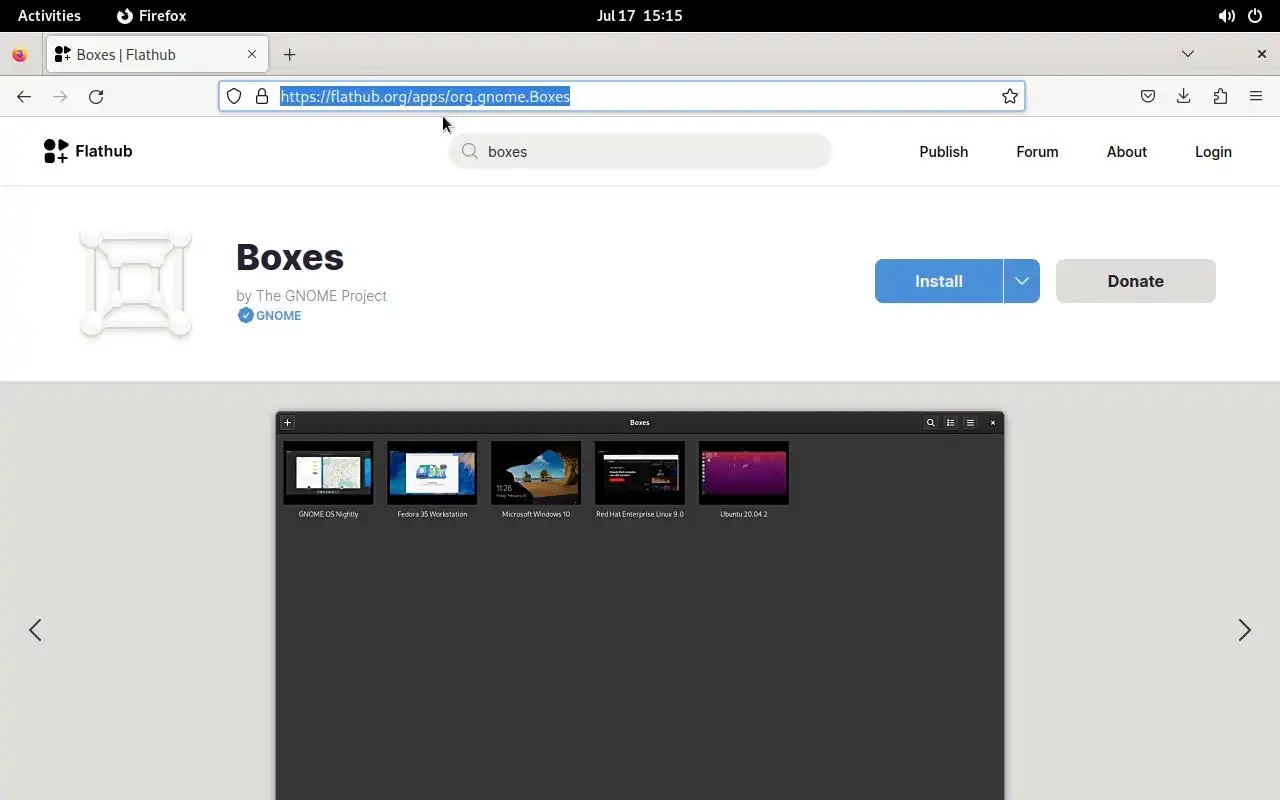
Task: Install the Boxes application
Action: (x=939, y=281)
